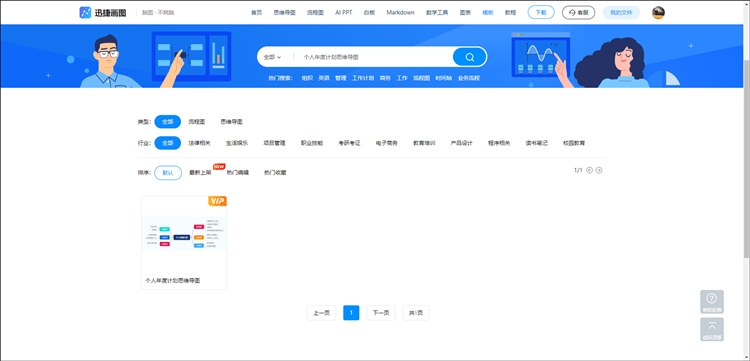Screen dimensions: 750x361
Task: Filter industry by 产品设计
Action: coord(462,143)
